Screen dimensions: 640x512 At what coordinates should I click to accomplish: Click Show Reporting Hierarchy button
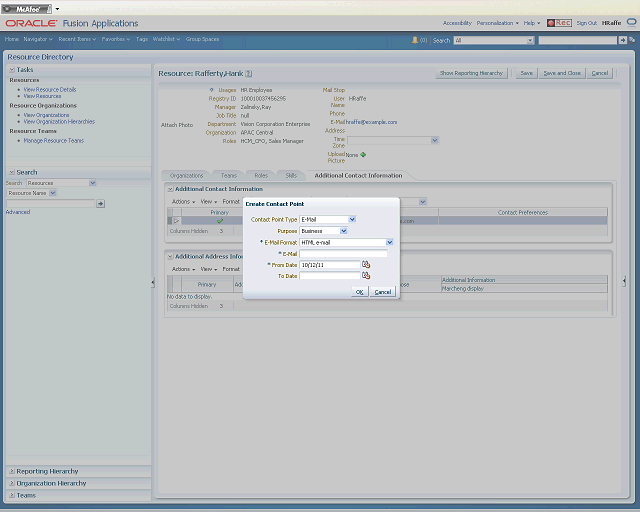471,73
